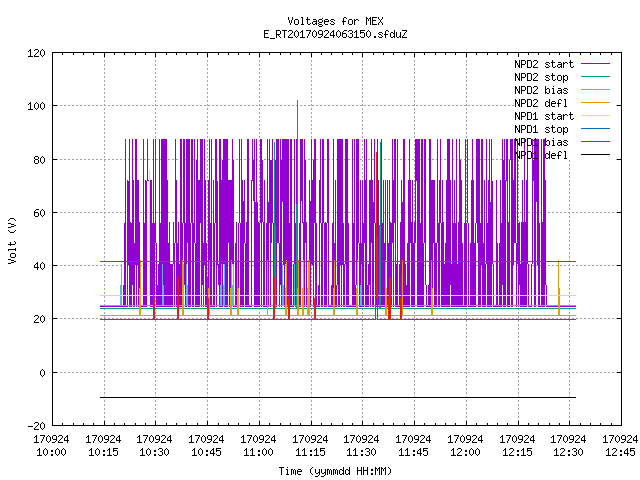Click the 'NPD2 stop' legend label

point(541,77)
